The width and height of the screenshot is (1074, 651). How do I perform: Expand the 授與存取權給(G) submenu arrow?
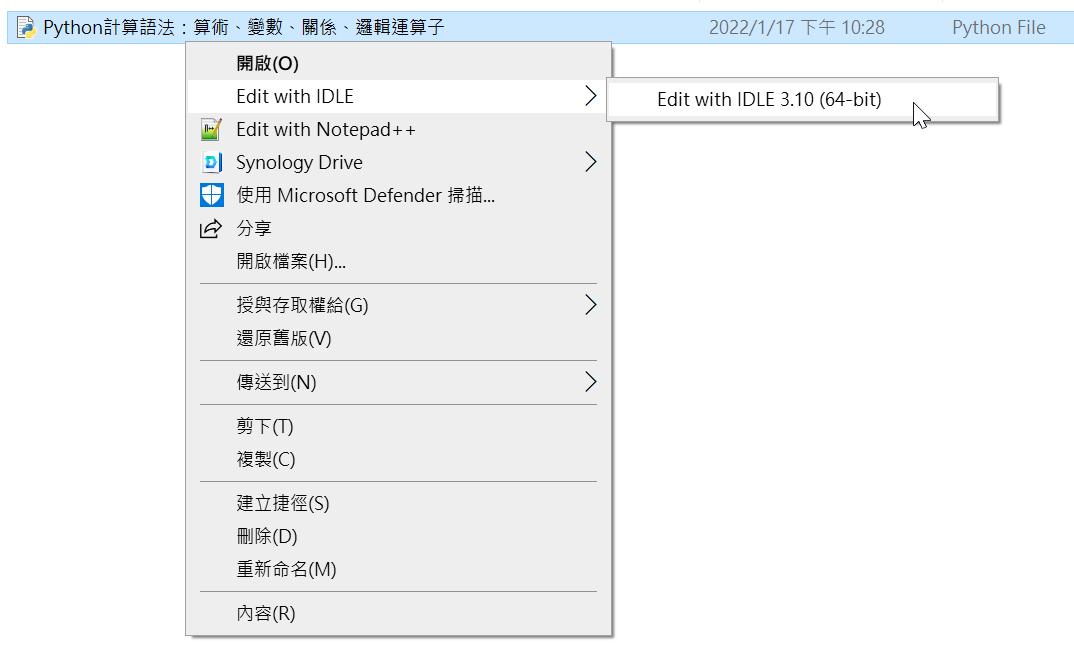[x=590, y=305]
